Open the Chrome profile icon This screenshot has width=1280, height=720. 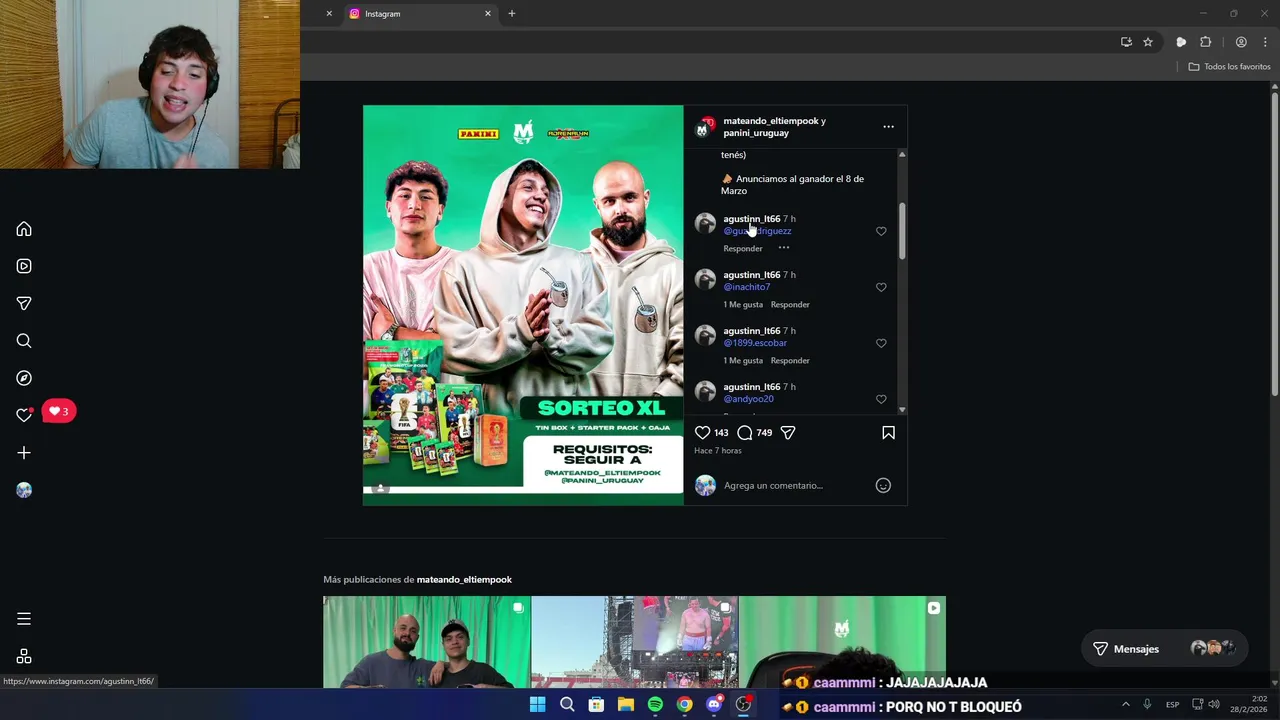1241,42
